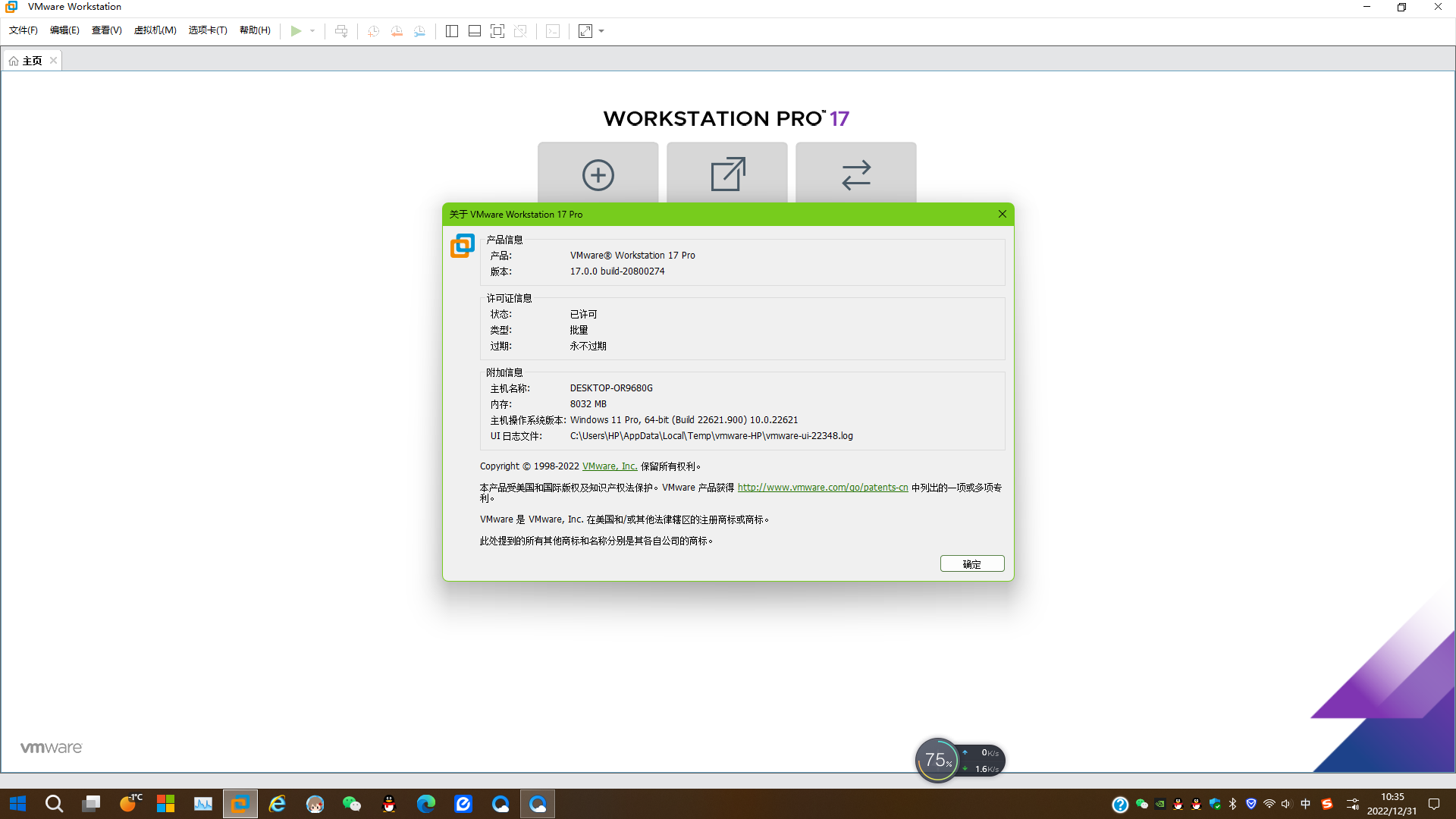
Task: Click the green power-on play icon
Action: 296,31
